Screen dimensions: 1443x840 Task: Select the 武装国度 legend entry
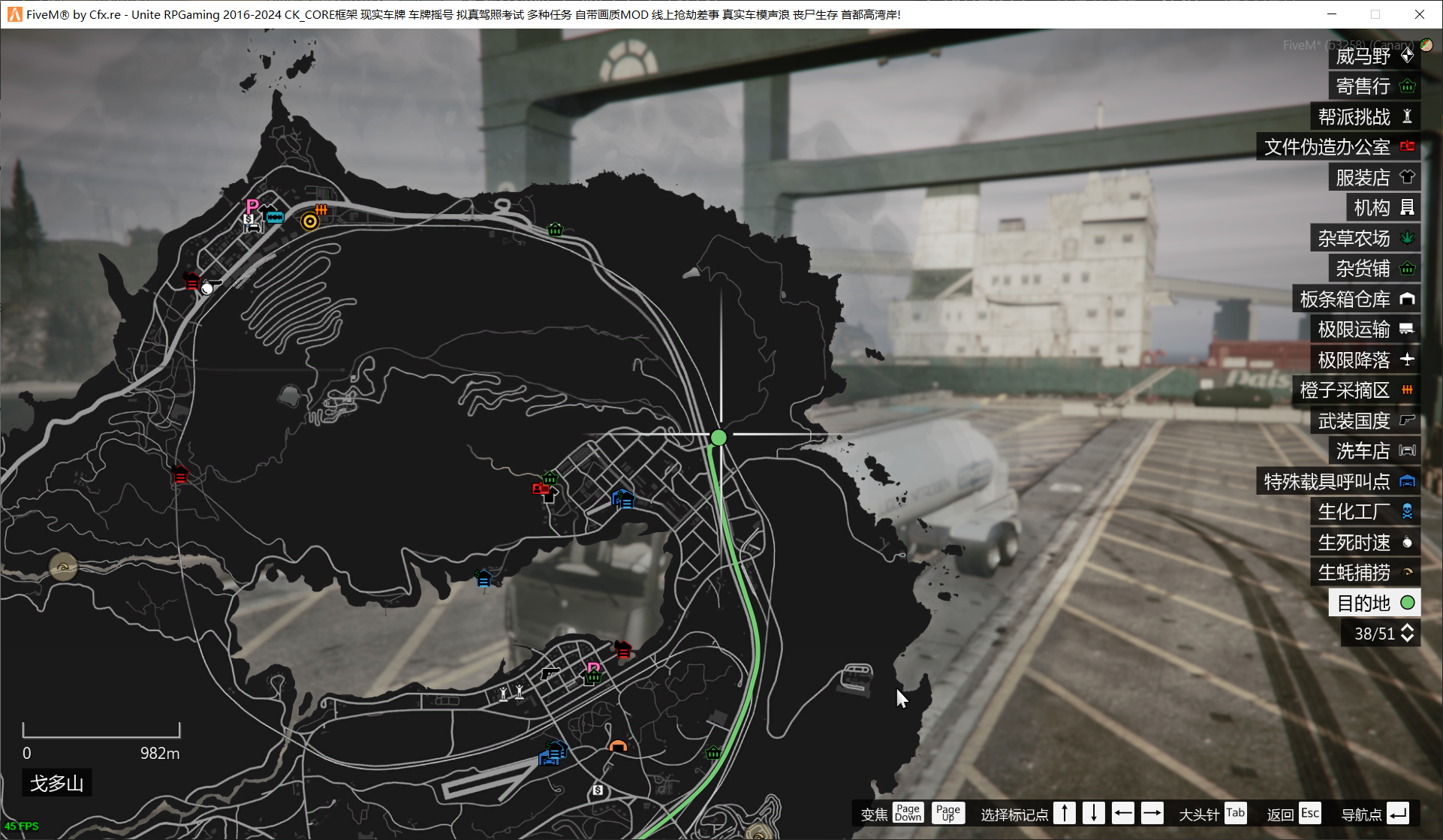tap(1366, 420)
